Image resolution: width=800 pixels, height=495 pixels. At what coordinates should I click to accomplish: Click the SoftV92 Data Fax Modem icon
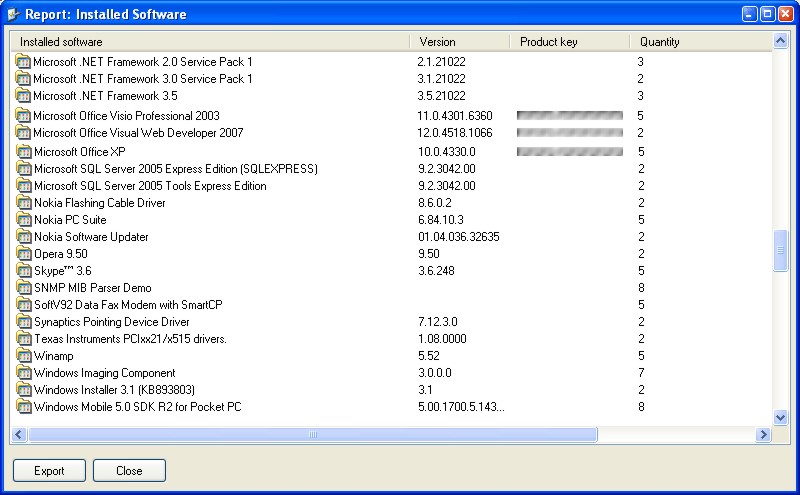point(23,305)
